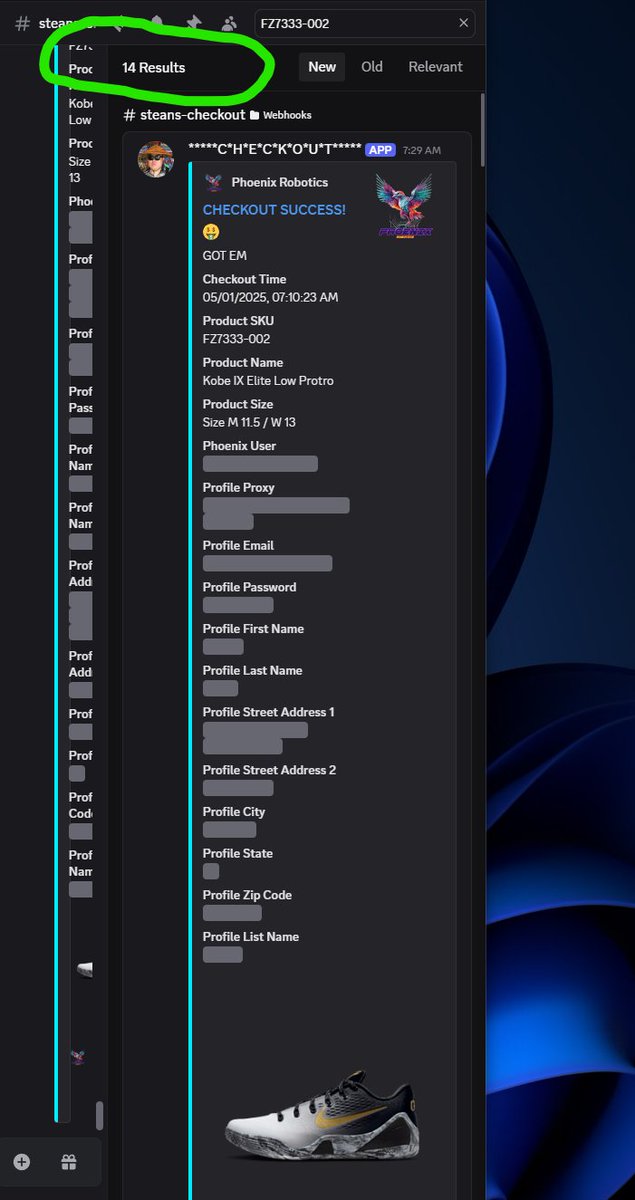Open the checkout bot's avatar
635x1200 pixels.
coord(155,160)
